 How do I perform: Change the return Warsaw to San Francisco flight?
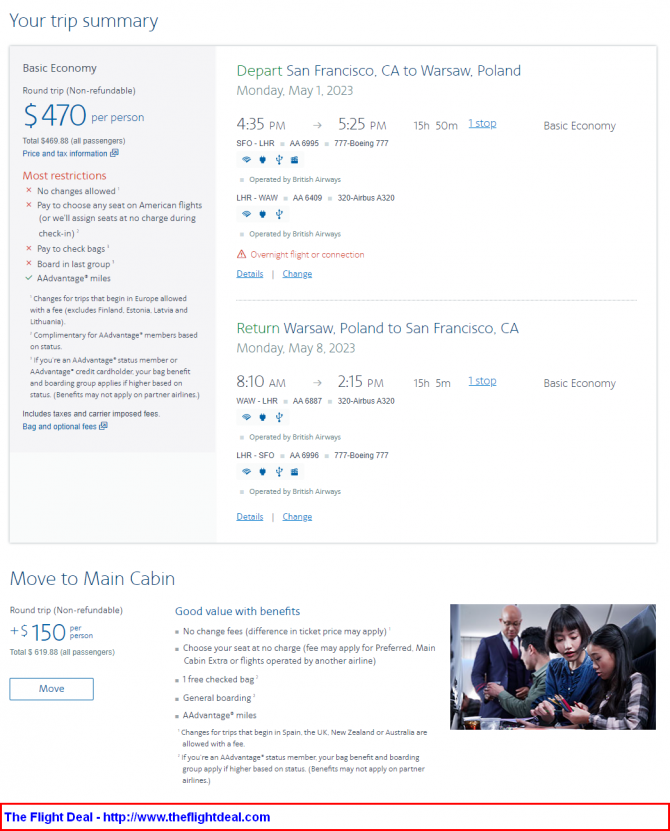pyautogui.click(x=297, y=516)
